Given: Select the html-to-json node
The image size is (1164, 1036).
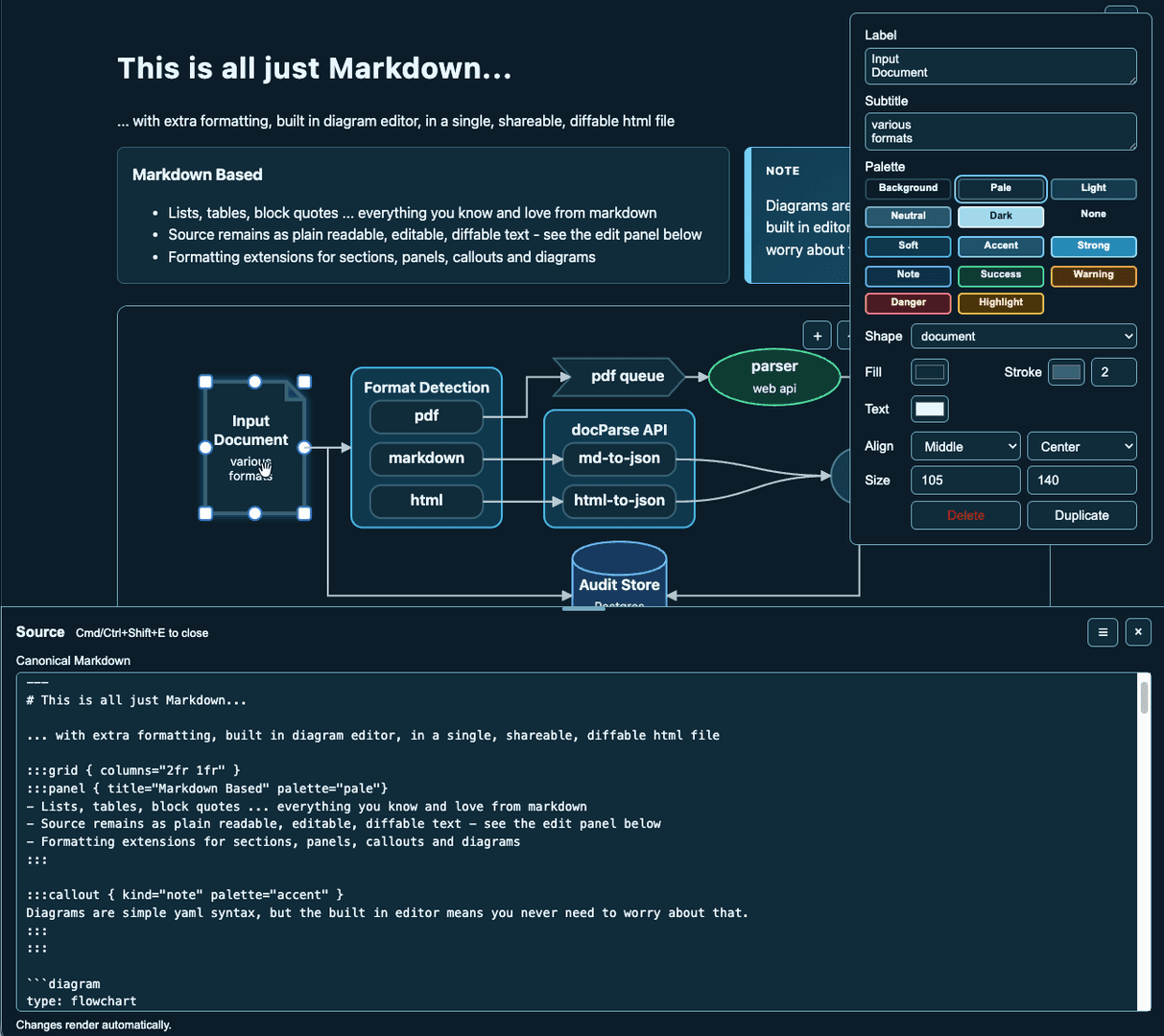Looking at the screenshot, I should (x=619, y=500).
